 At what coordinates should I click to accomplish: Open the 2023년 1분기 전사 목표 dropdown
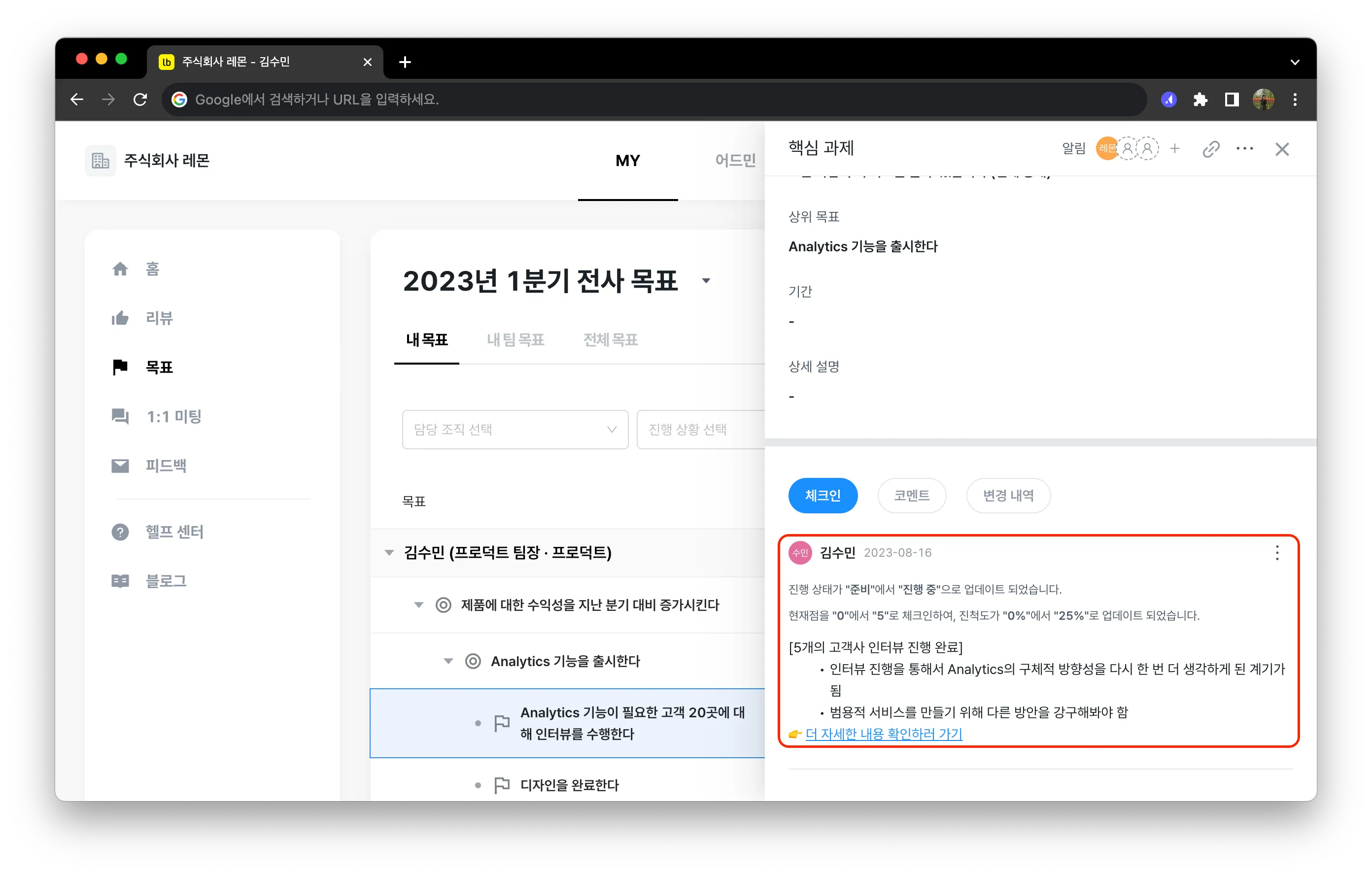click(707, 280)
